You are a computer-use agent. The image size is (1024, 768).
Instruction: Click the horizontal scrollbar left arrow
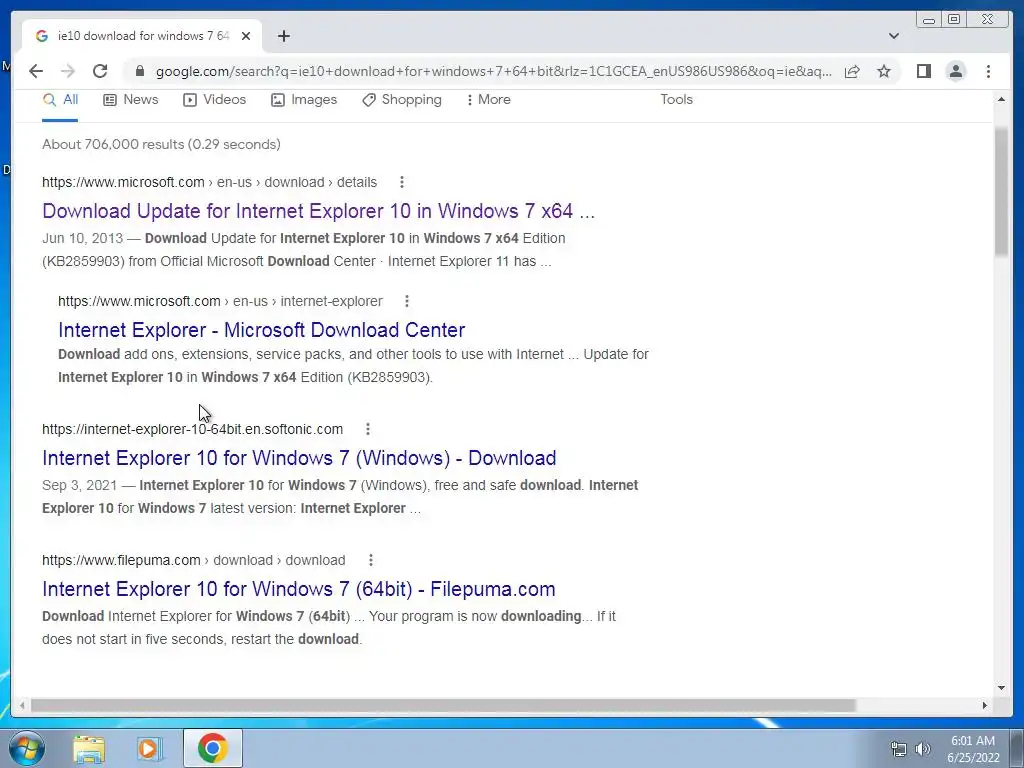coord(22,705)
